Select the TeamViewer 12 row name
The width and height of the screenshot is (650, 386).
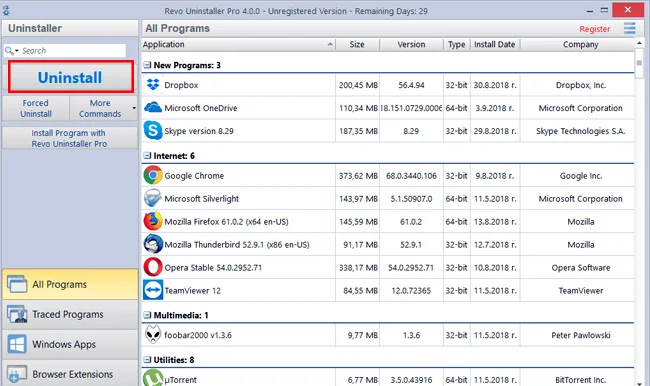pyautogui.click(x=193, y=291)
